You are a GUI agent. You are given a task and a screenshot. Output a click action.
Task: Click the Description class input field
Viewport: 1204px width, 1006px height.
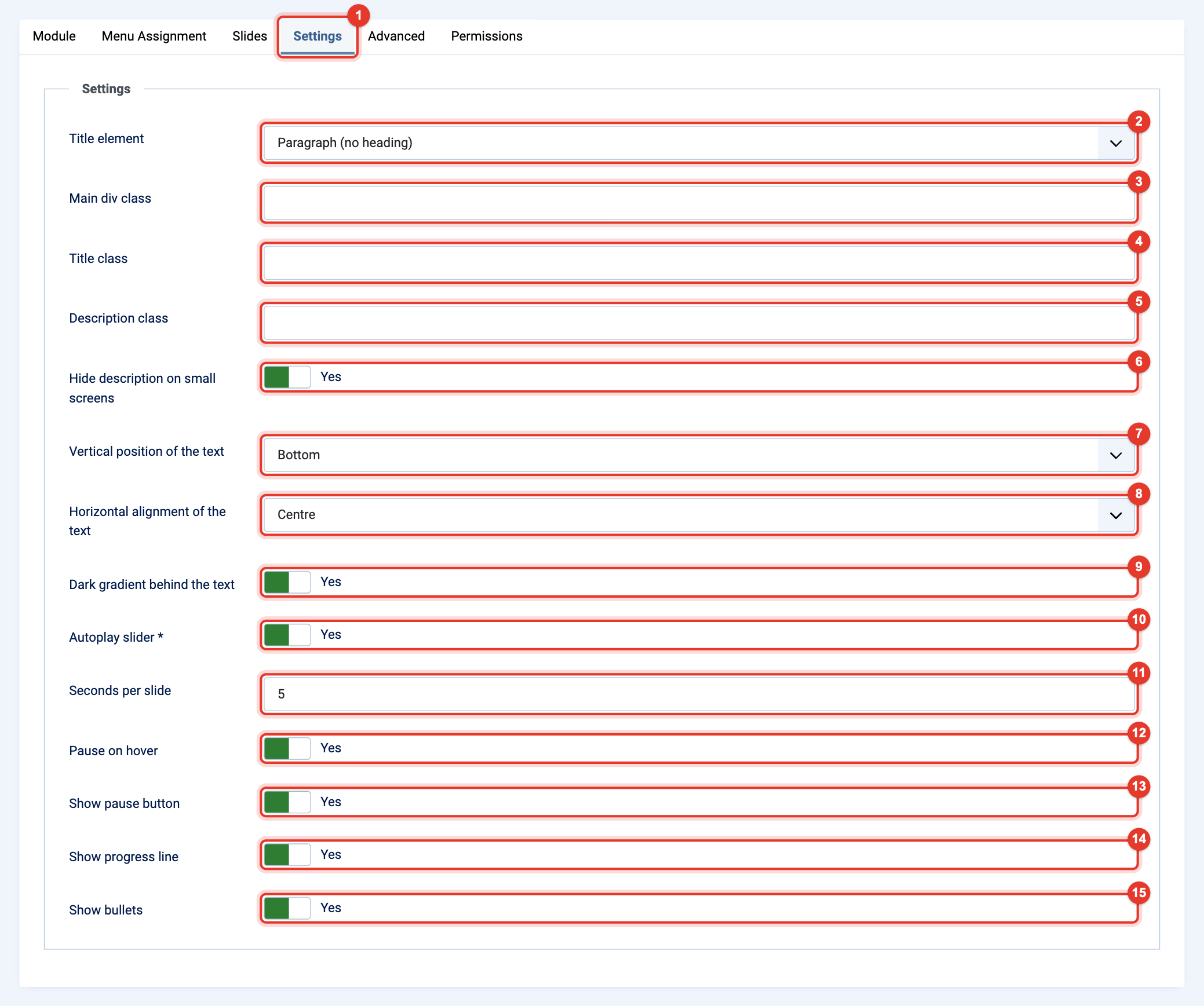coord(699,323)
